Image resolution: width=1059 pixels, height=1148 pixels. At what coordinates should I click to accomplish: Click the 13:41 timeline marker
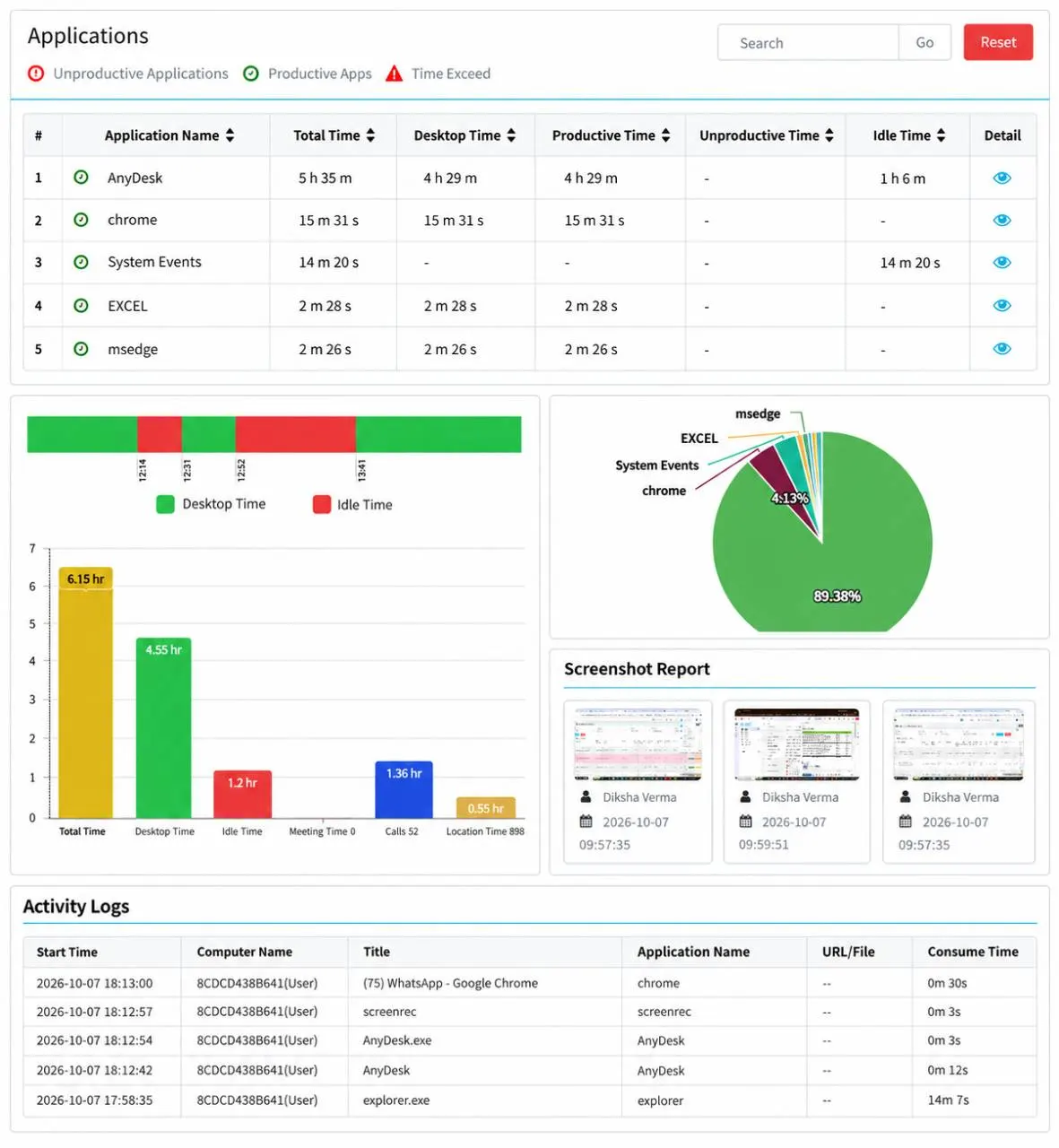(x=361, y=469)
